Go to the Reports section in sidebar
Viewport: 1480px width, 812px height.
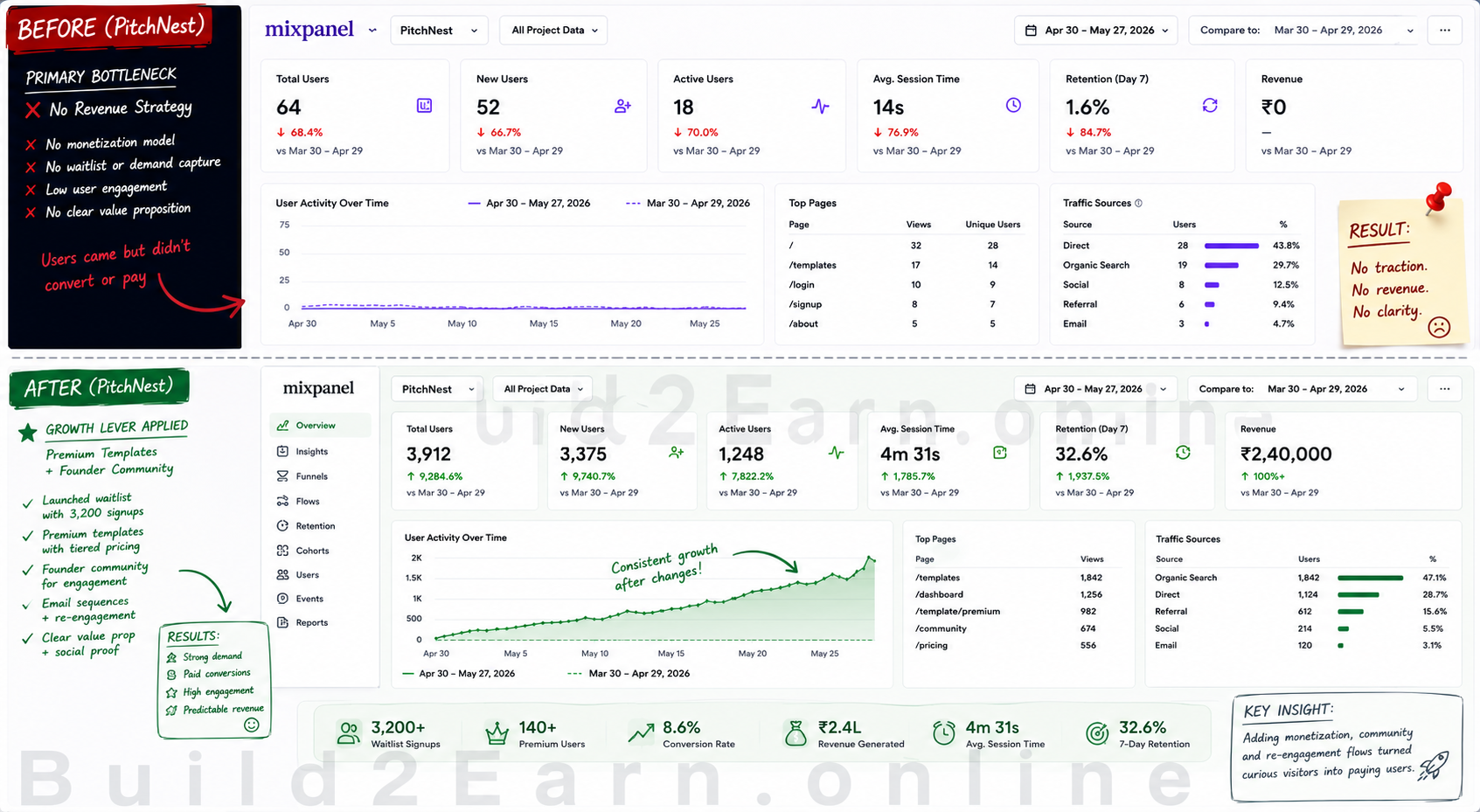(302, 622)
